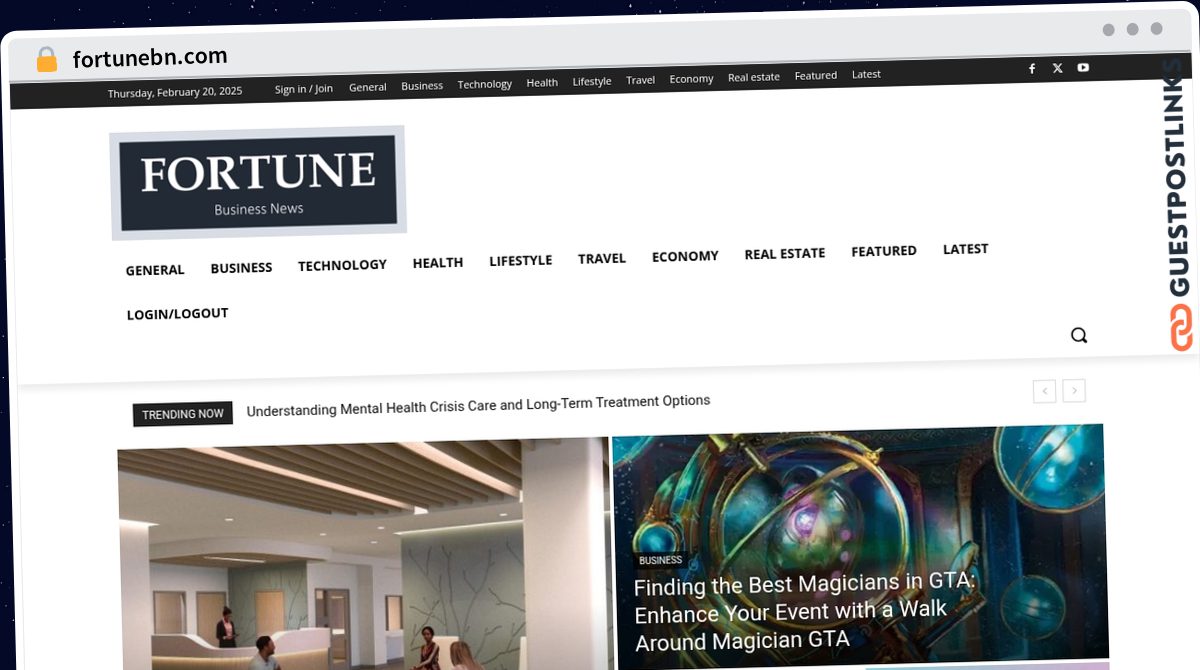Open the Finding the Best Magicians article
The height and width of the screenshot is (670, 1200).
coord(804,612)
